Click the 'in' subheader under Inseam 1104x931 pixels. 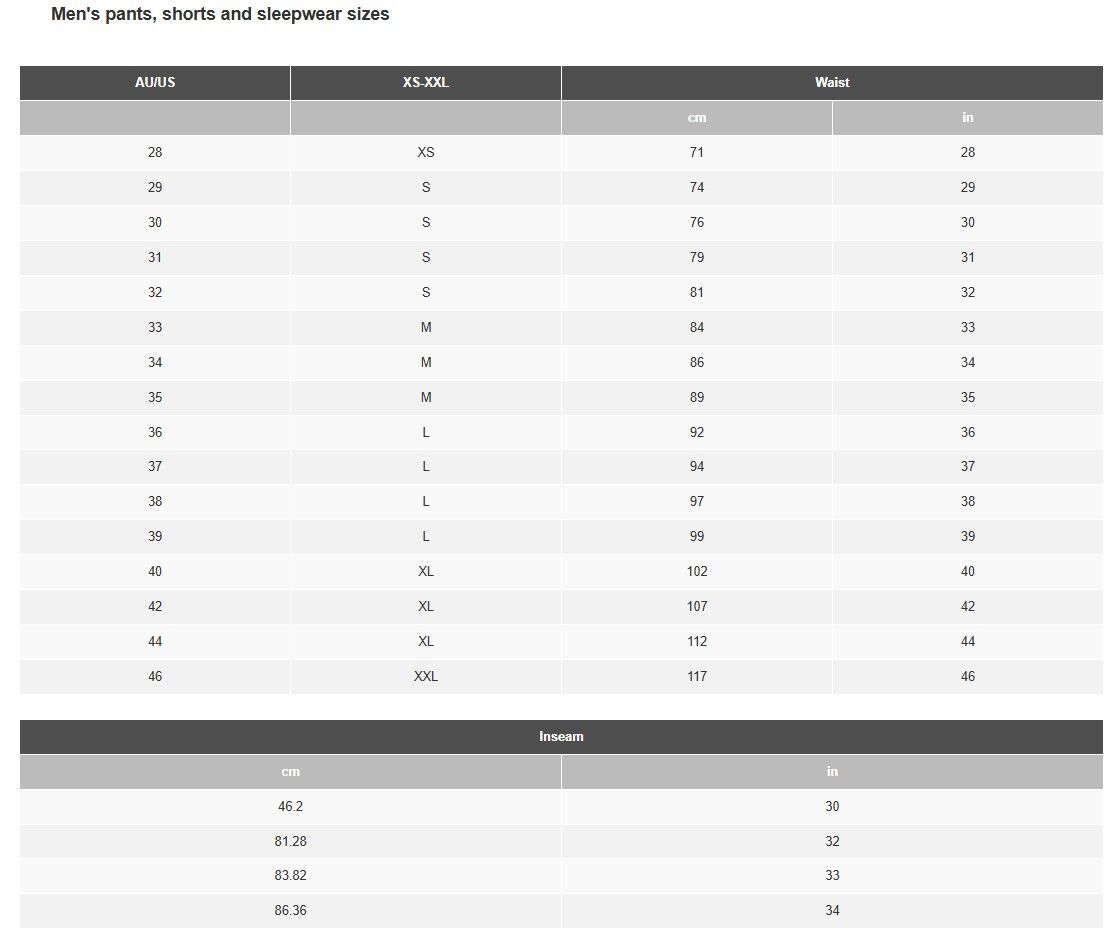click(832, 772)
